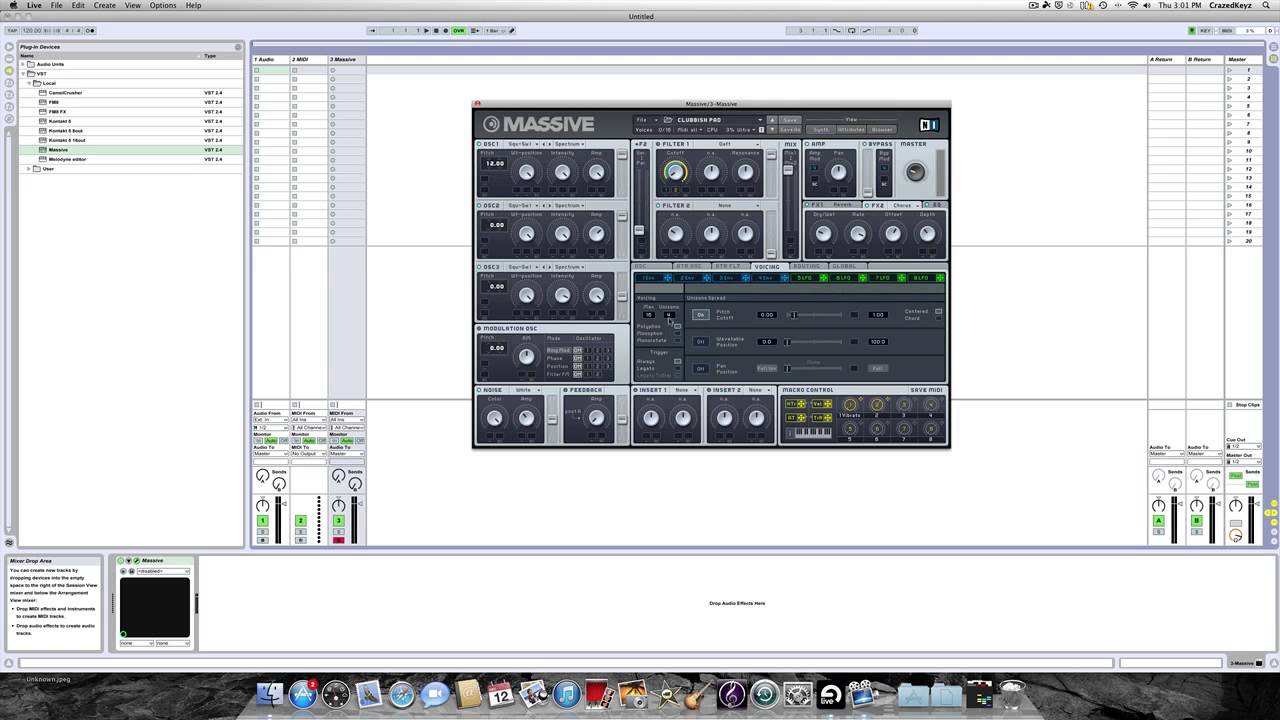The height and width of the screenshot is (720, 1280).
Task: Open the Live device browser icon
Action: click(9, 59)
